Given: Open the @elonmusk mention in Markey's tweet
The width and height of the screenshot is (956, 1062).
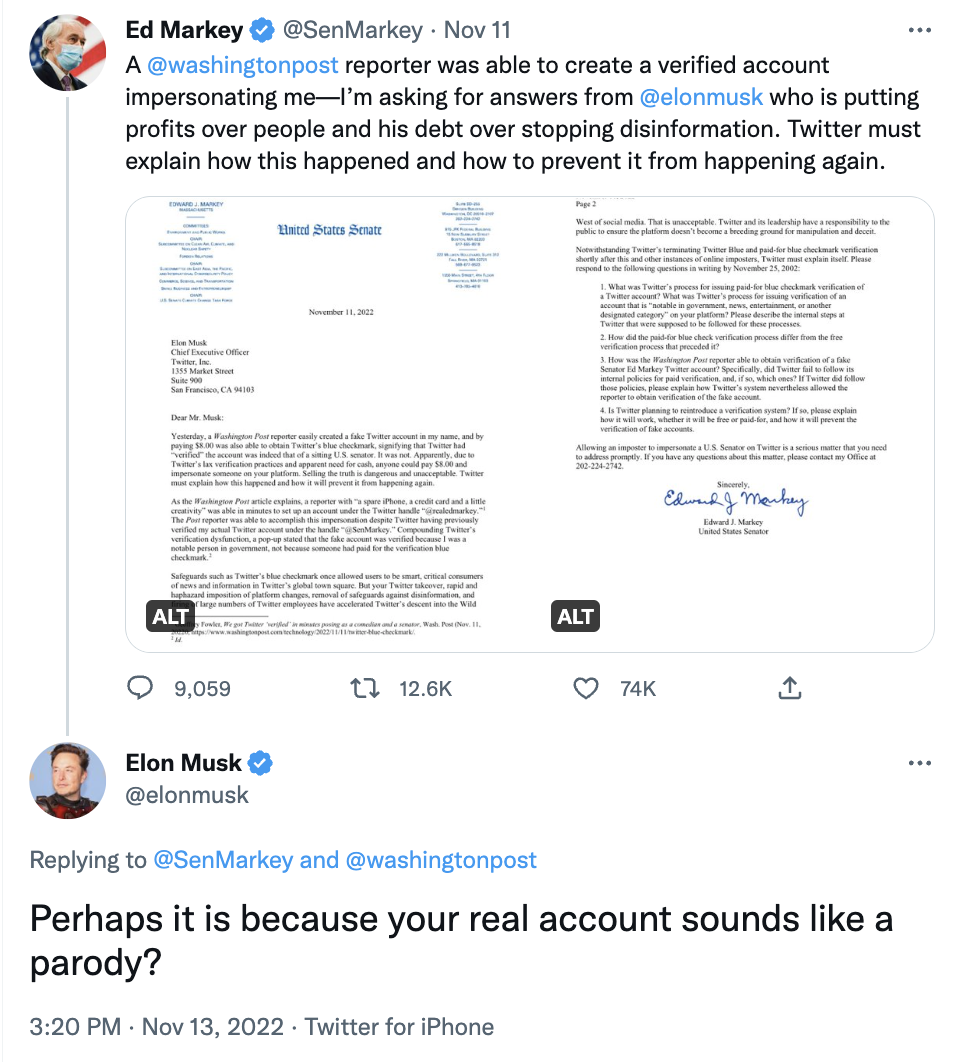Looking at the screenshot, I should (701, 98).
